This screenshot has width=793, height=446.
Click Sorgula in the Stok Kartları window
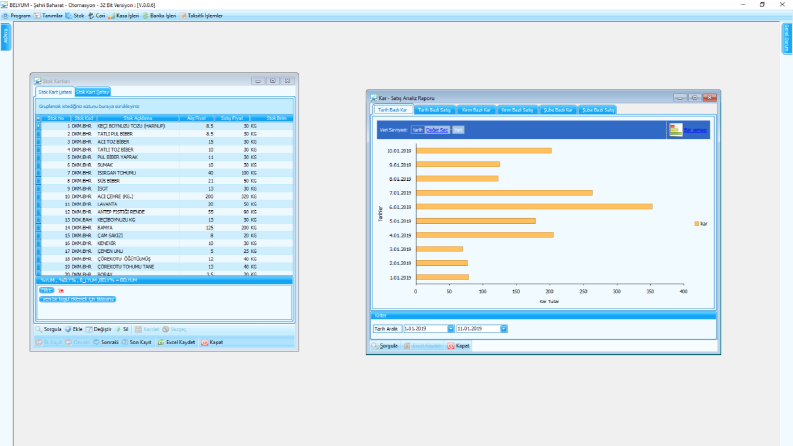[x=49, y=329]
